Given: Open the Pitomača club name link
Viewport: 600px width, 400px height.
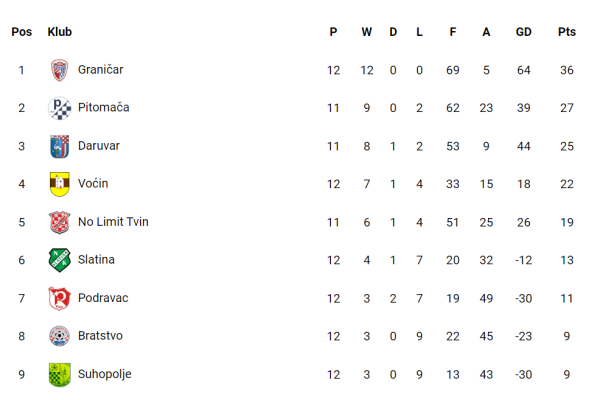Looking at the screenshot, I should 104,108.
